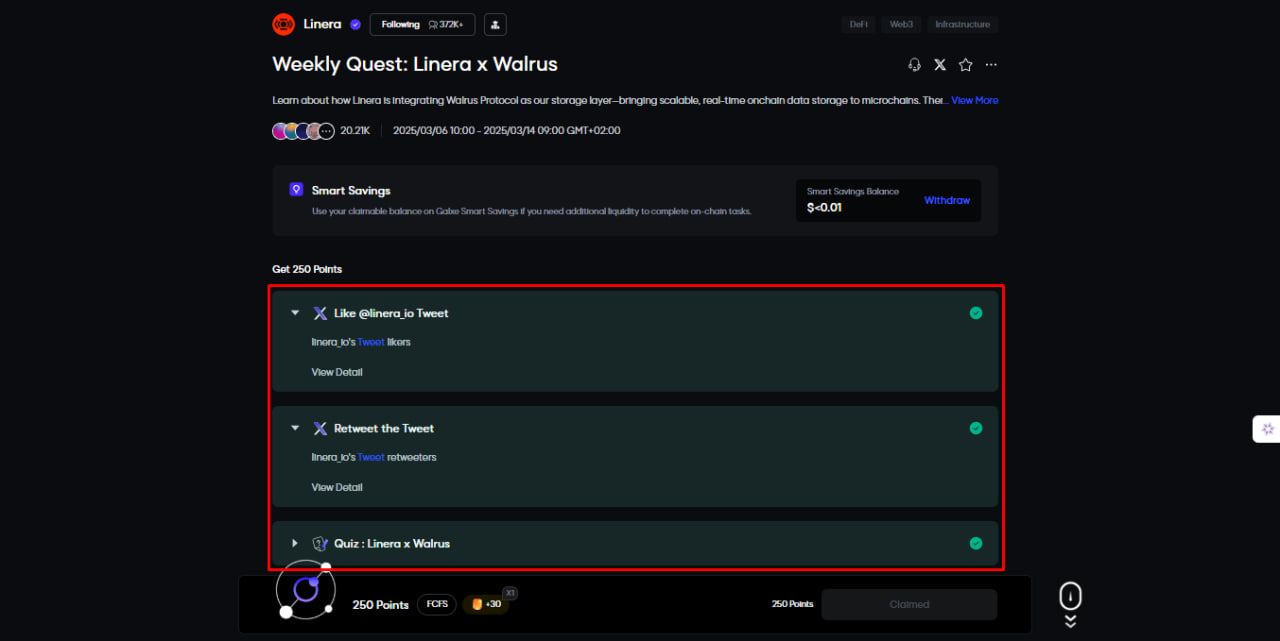Click the Linera project name
This screenshot has width=1280, height=641.
322,24
